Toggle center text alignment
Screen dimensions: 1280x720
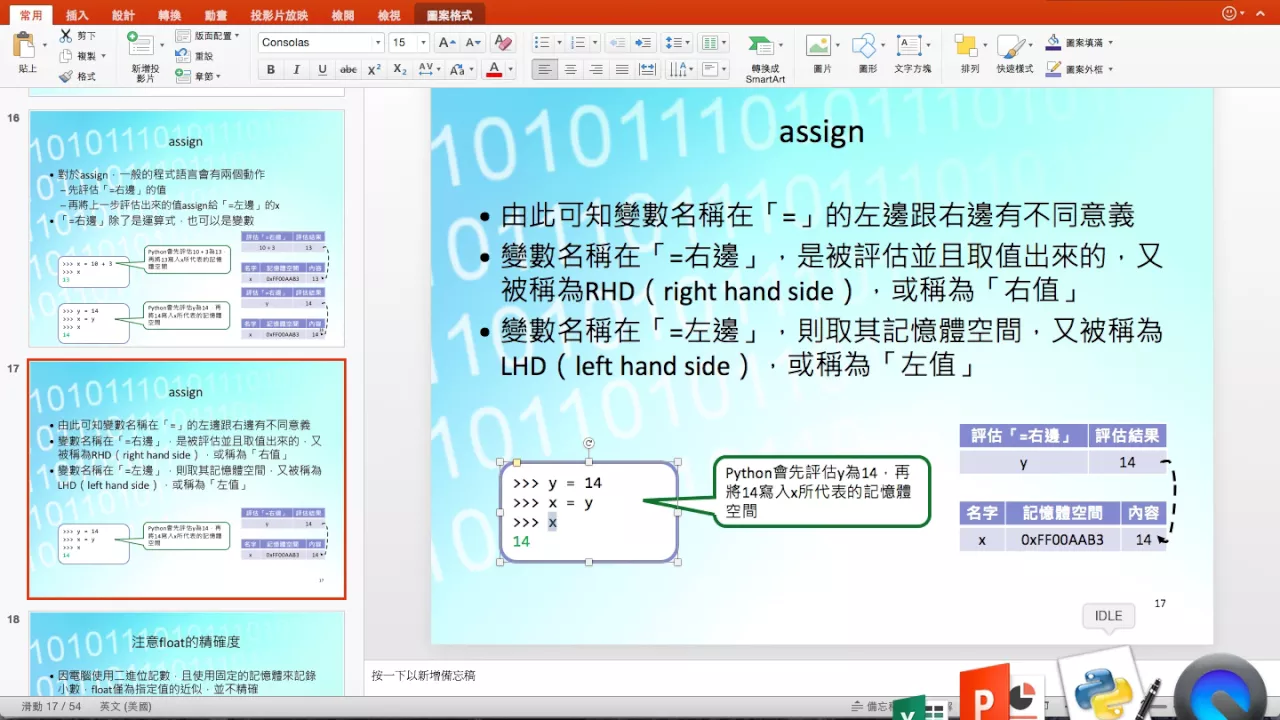pos(570,69)
